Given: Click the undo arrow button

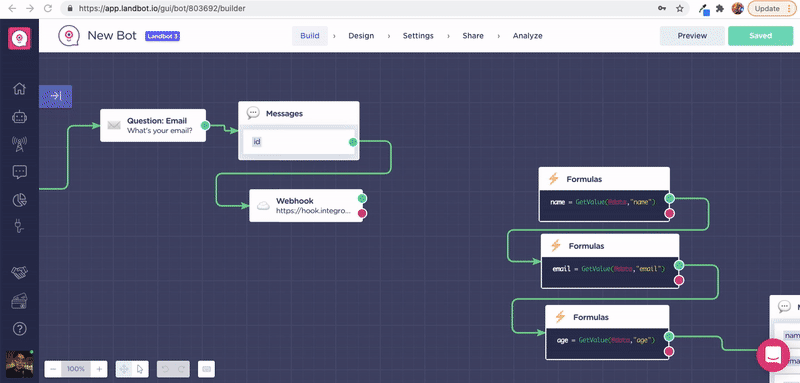Looking at the screenshot, I should tap(165, 369).
